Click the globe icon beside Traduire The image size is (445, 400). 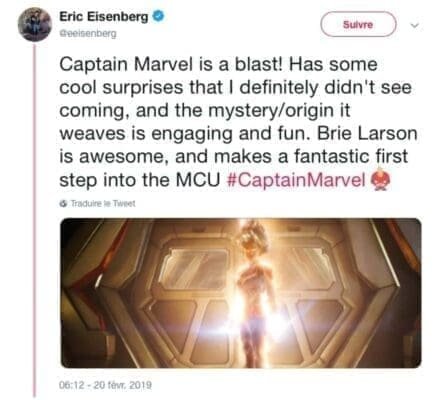tap(63, 203)
